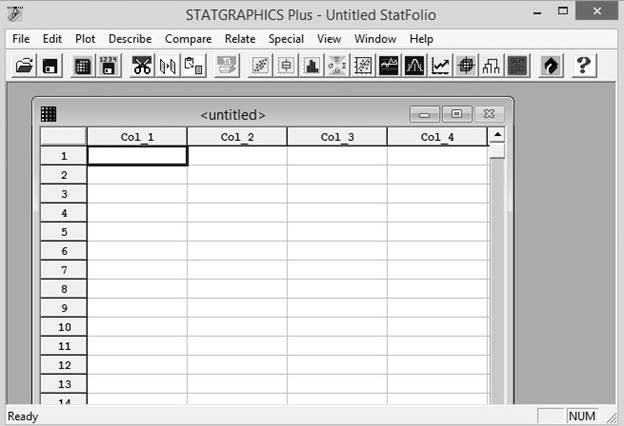Open the Special menu
Viewport: 624px width, 426px height.
(x=286, y=39)
